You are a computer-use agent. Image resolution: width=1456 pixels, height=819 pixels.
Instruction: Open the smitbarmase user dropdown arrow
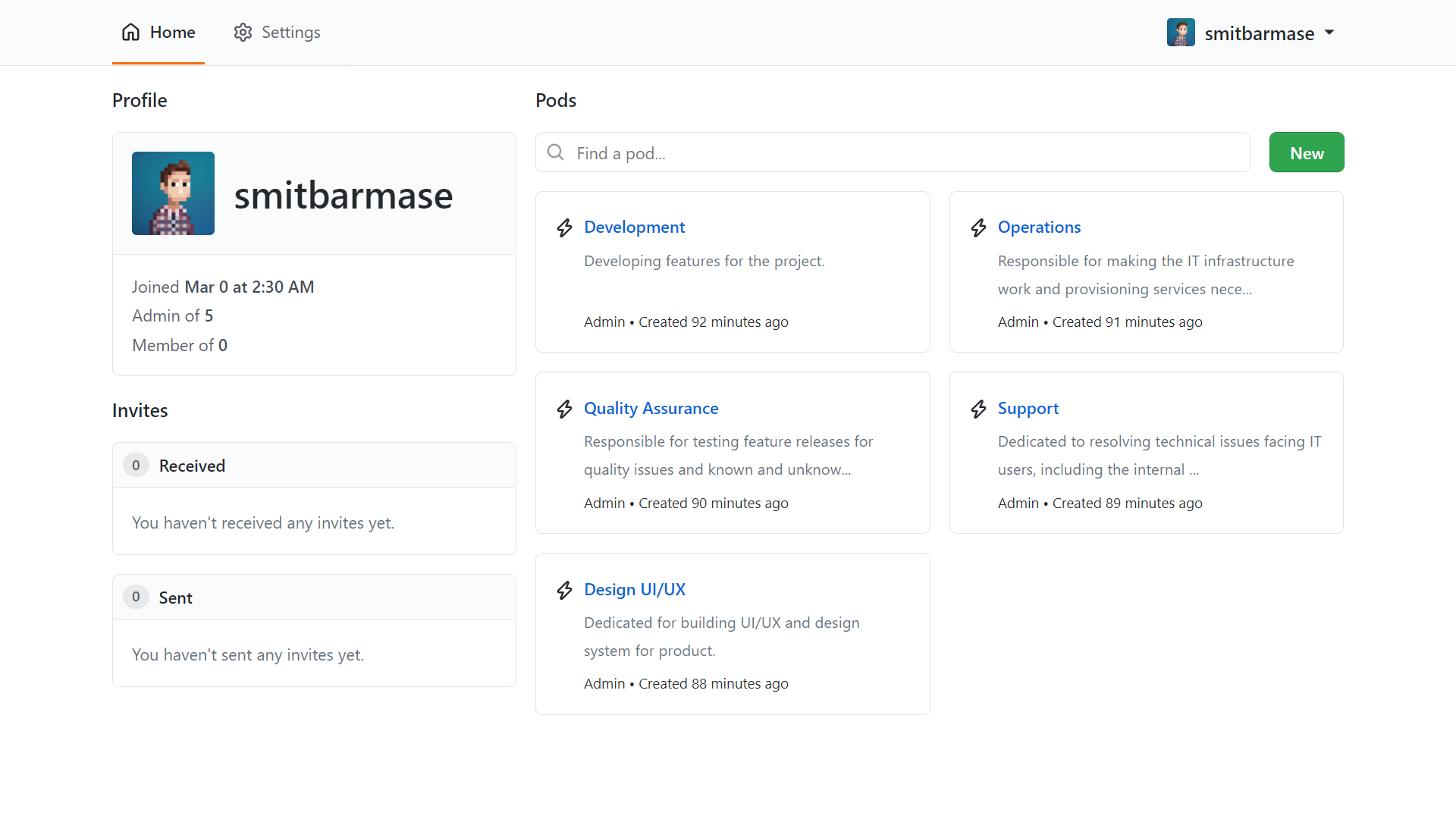(1329, 33)
